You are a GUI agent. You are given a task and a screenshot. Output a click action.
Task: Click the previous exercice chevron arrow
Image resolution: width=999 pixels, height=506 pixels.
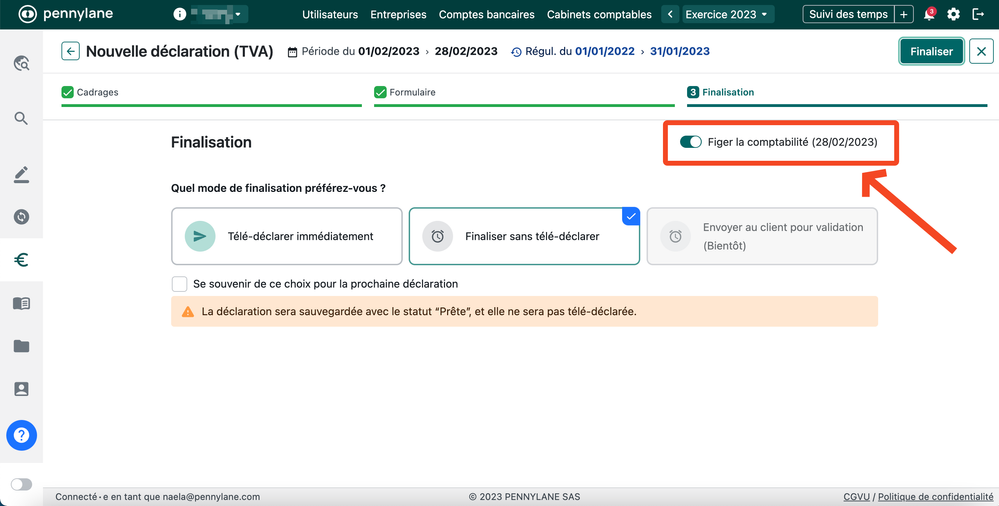670,15
